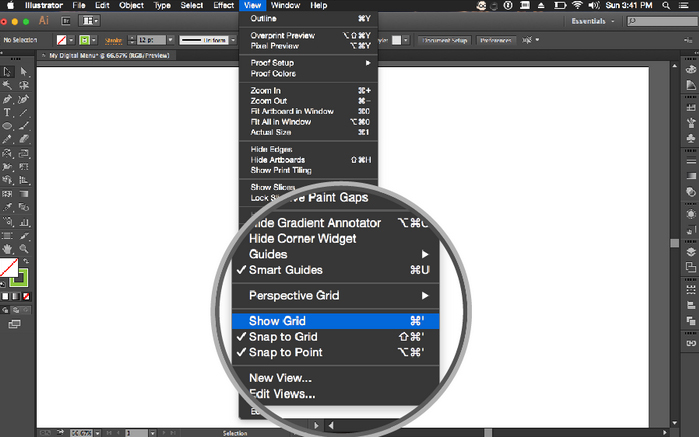Select the Line Segment tool
The width and height of the screenshot is (699, 437).
tap(24, 112)
